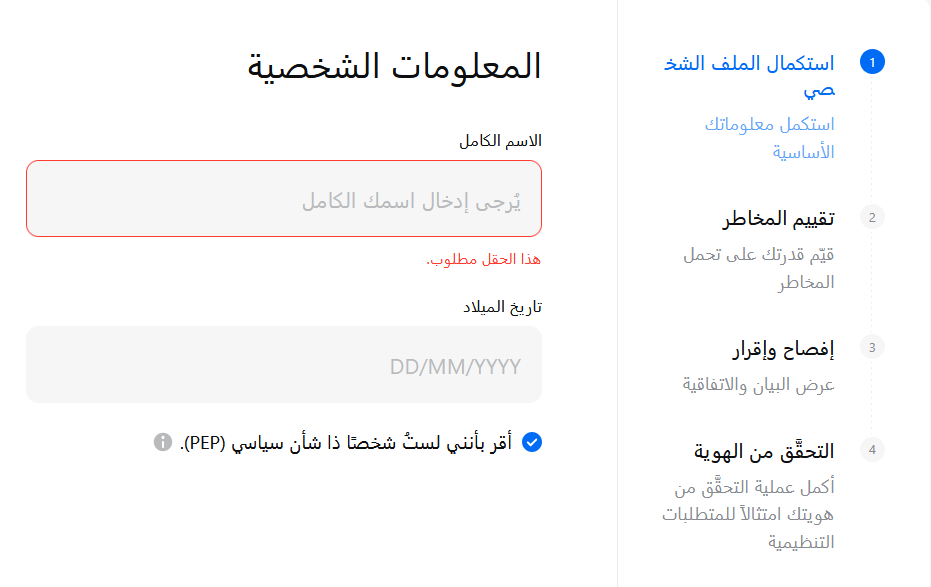The width and height of the screenshot is (931, 587).
Task: Open the 'إفصاح وإقرار' step
Action: pyautogui.click(x=783, y=349)
